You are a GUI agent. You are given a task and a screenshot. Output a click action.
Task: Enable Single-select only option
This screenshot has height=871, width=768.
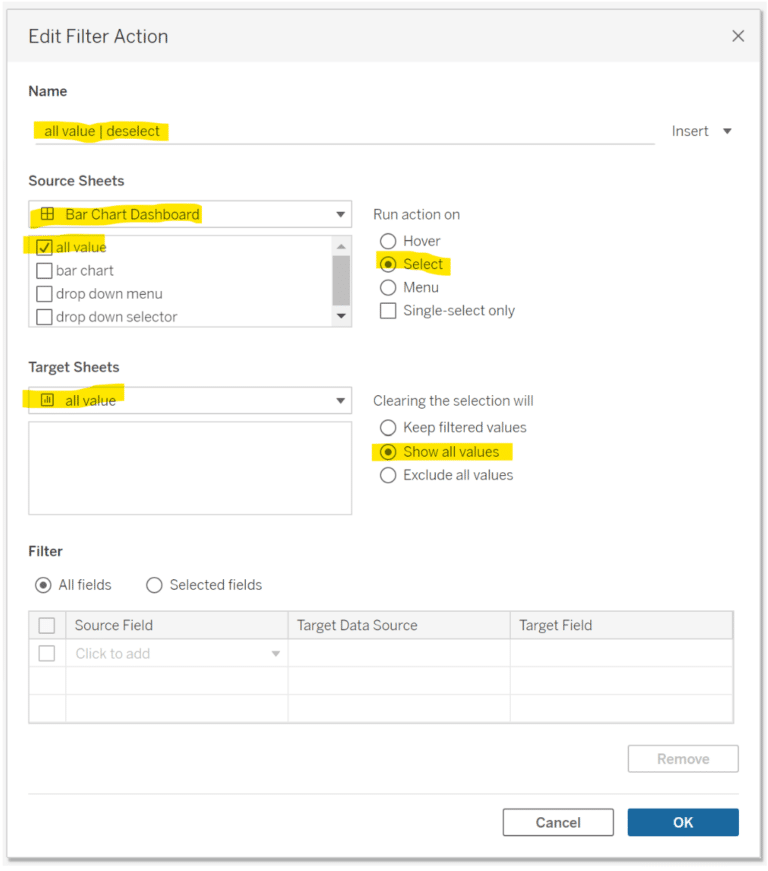click(x=388, y=310)
